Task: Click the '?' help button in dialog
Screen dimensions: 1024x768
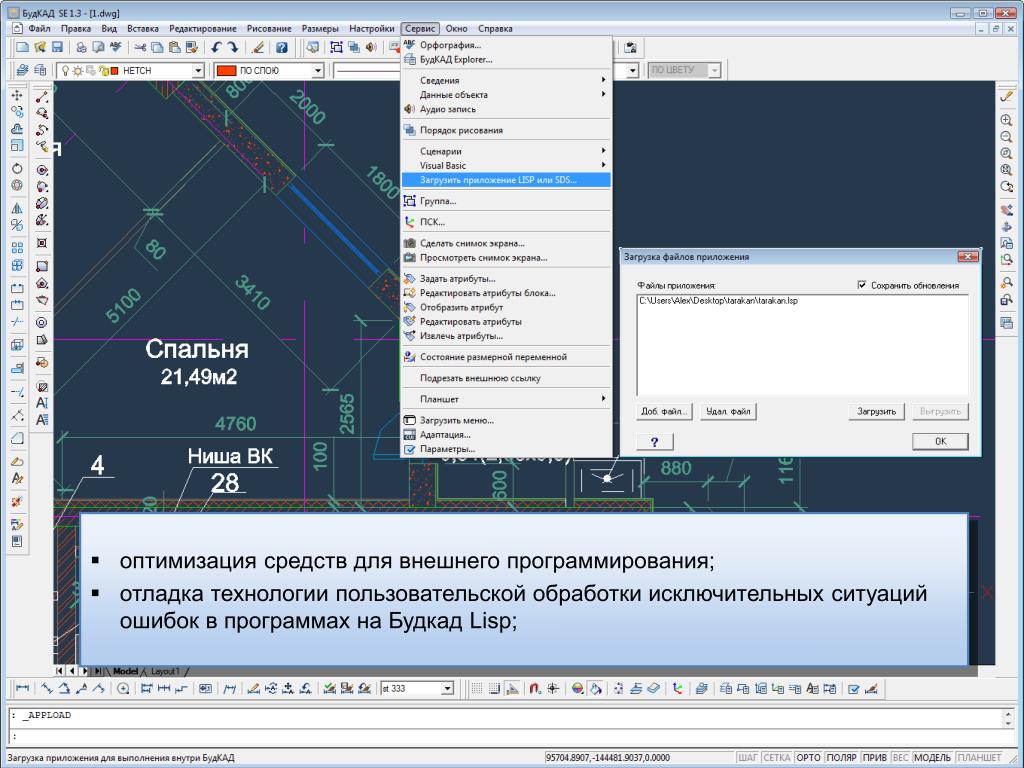Action: click(x=654, y=441)
